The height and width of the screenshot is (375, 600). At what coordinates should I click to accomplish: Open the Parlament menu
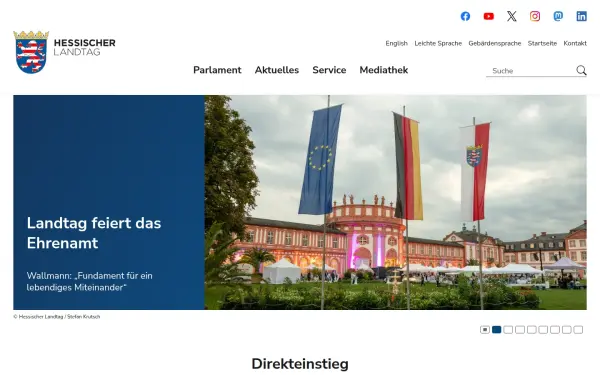217,70
